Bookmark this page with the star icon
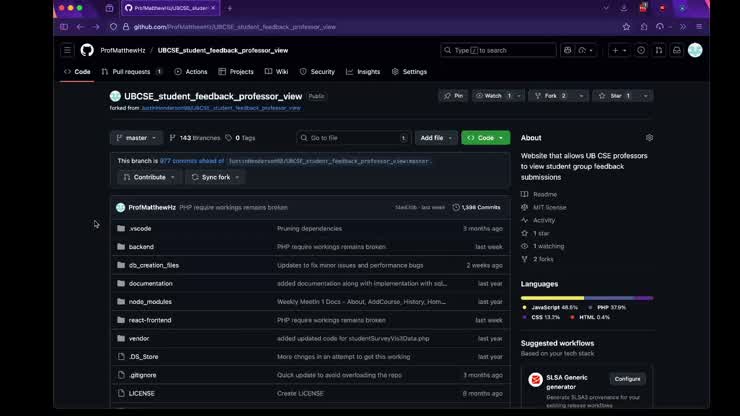740x416 pixels. pos(626,27)
